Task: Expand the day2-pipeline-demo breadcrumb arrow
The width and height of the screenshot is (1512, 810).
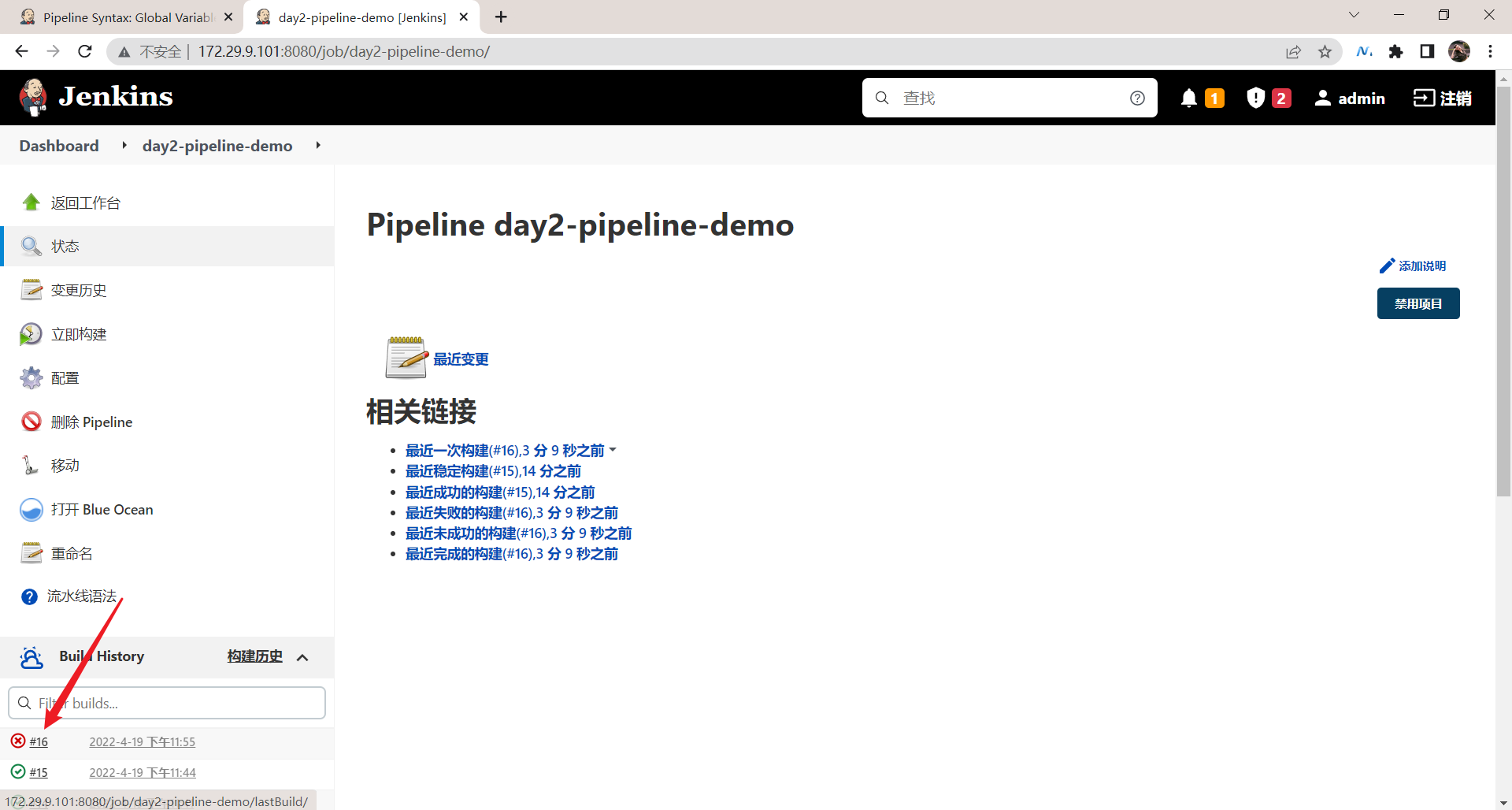Action: click(318, 145)
